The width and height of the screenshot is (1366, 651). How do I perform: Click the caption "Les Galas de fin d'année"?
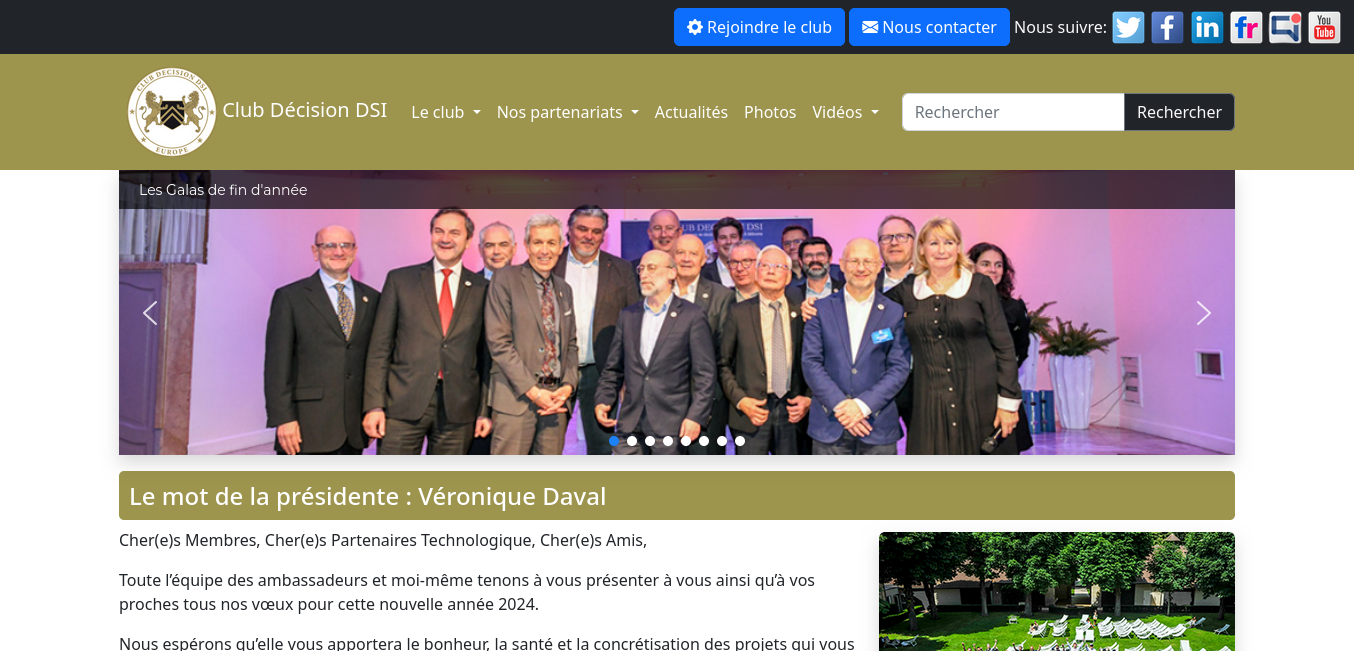tap(223, 190)
